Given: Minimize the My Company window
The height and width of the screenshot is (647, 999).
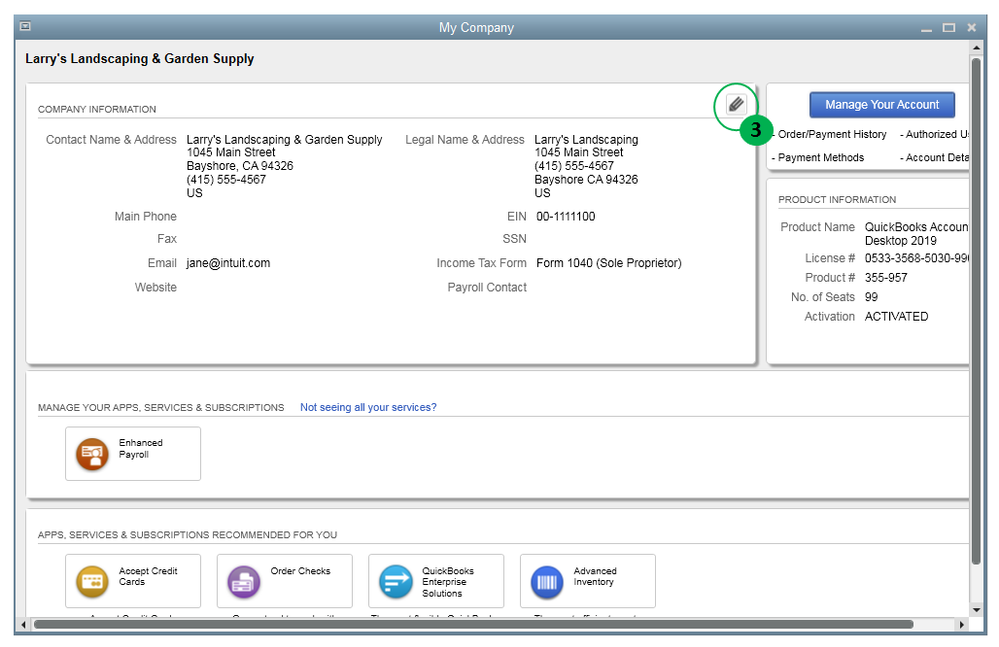Looking at the screenshot, I should [926, 28].
